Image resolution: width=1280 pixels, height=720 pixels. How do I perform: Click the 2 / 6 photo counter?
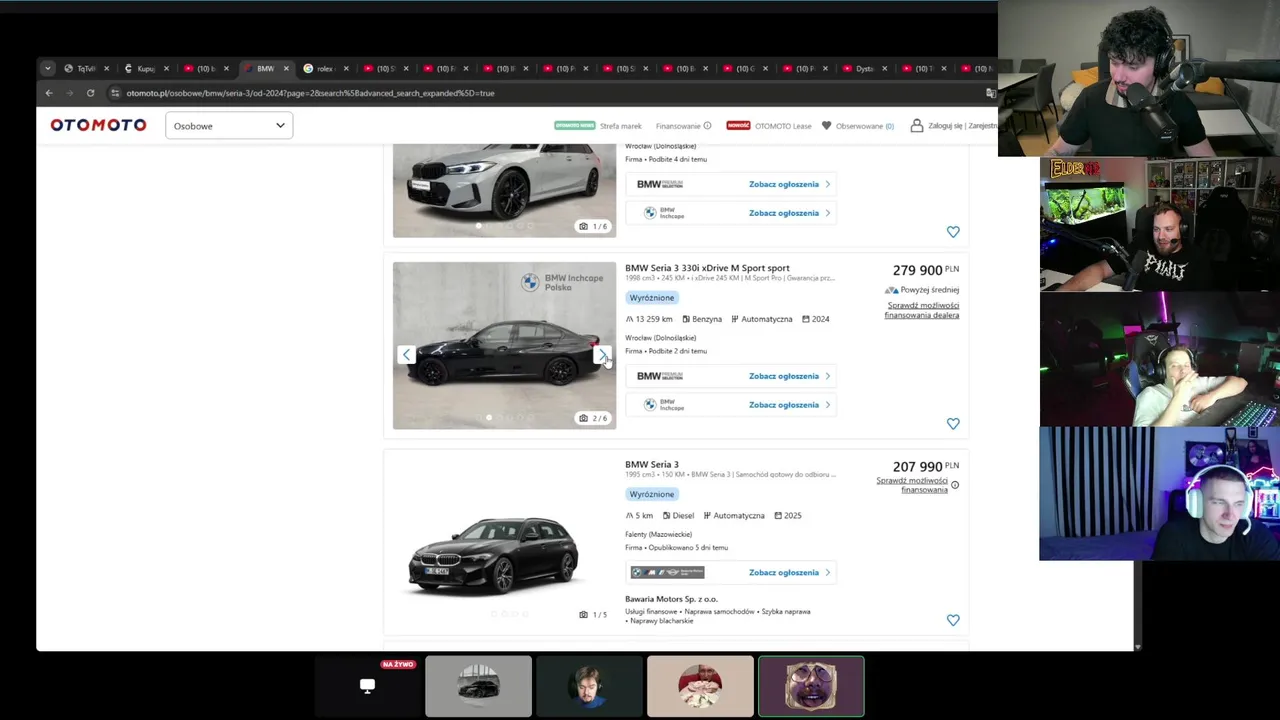pyautogui.click(x=593, y=418)
